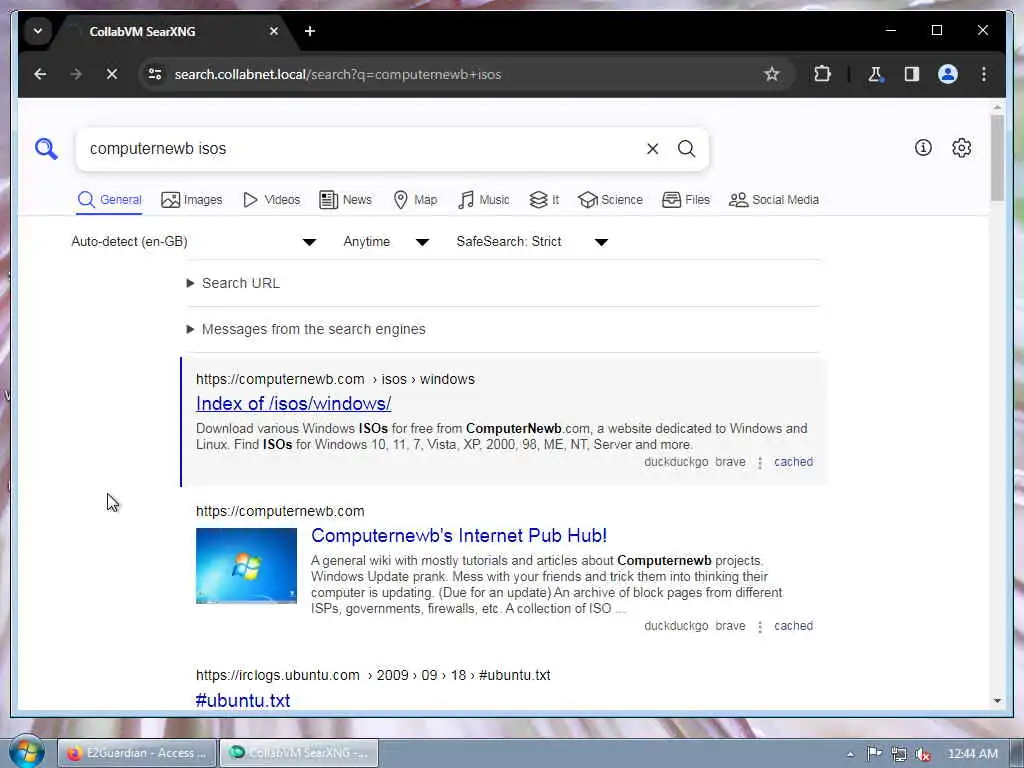Viewport: 1024px width, 768px height.
Task: Switch to the Map category
Action: pos(415,200)
